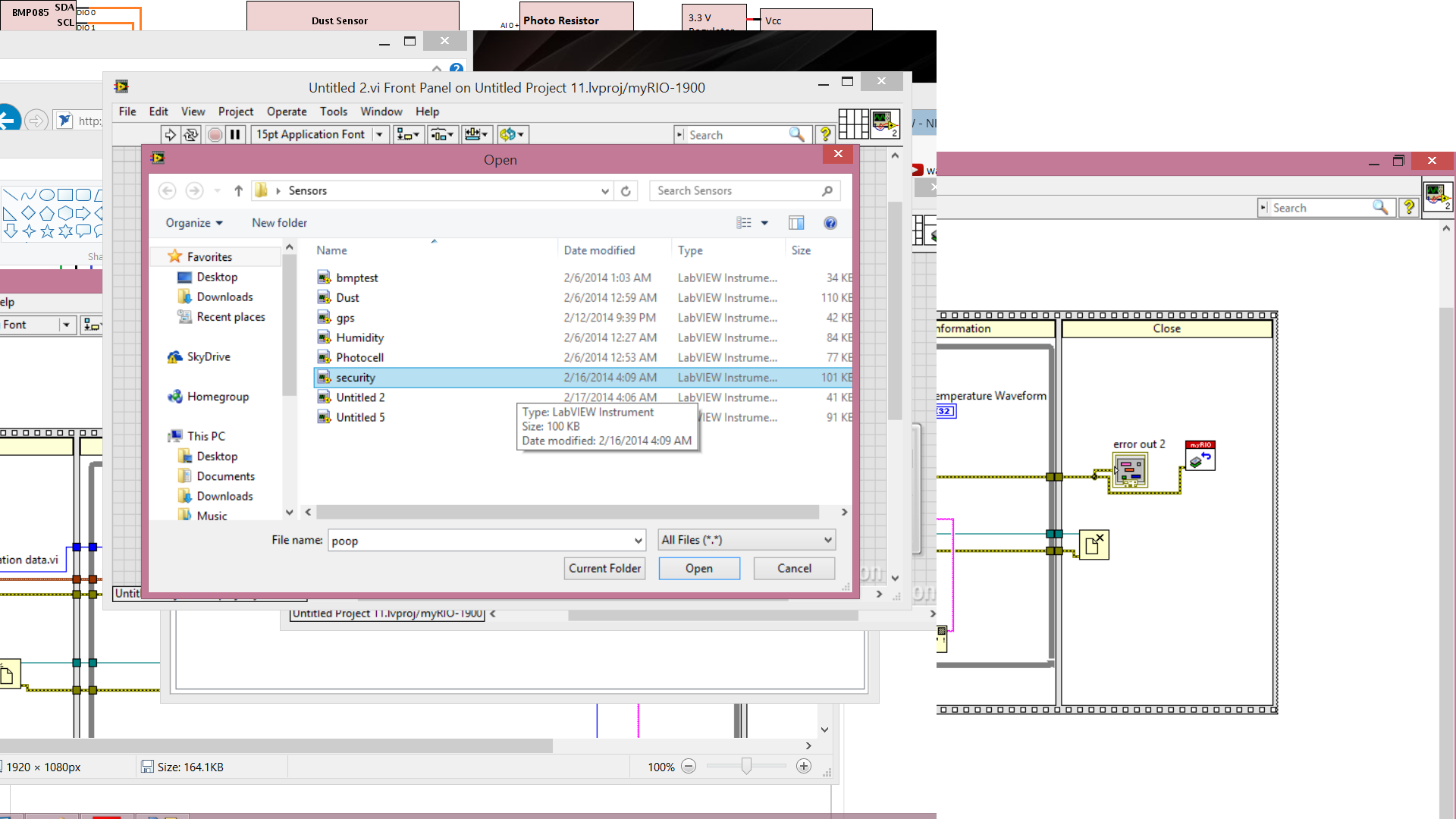Sort by Date modified column

pos(599,250)
